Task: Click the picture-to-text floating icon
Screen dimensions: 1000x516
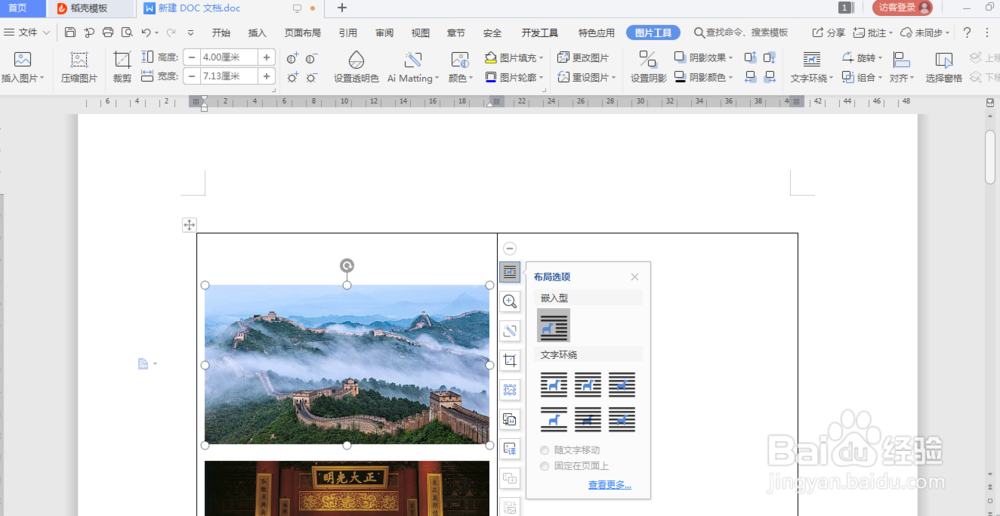Action: coord(510,419)
